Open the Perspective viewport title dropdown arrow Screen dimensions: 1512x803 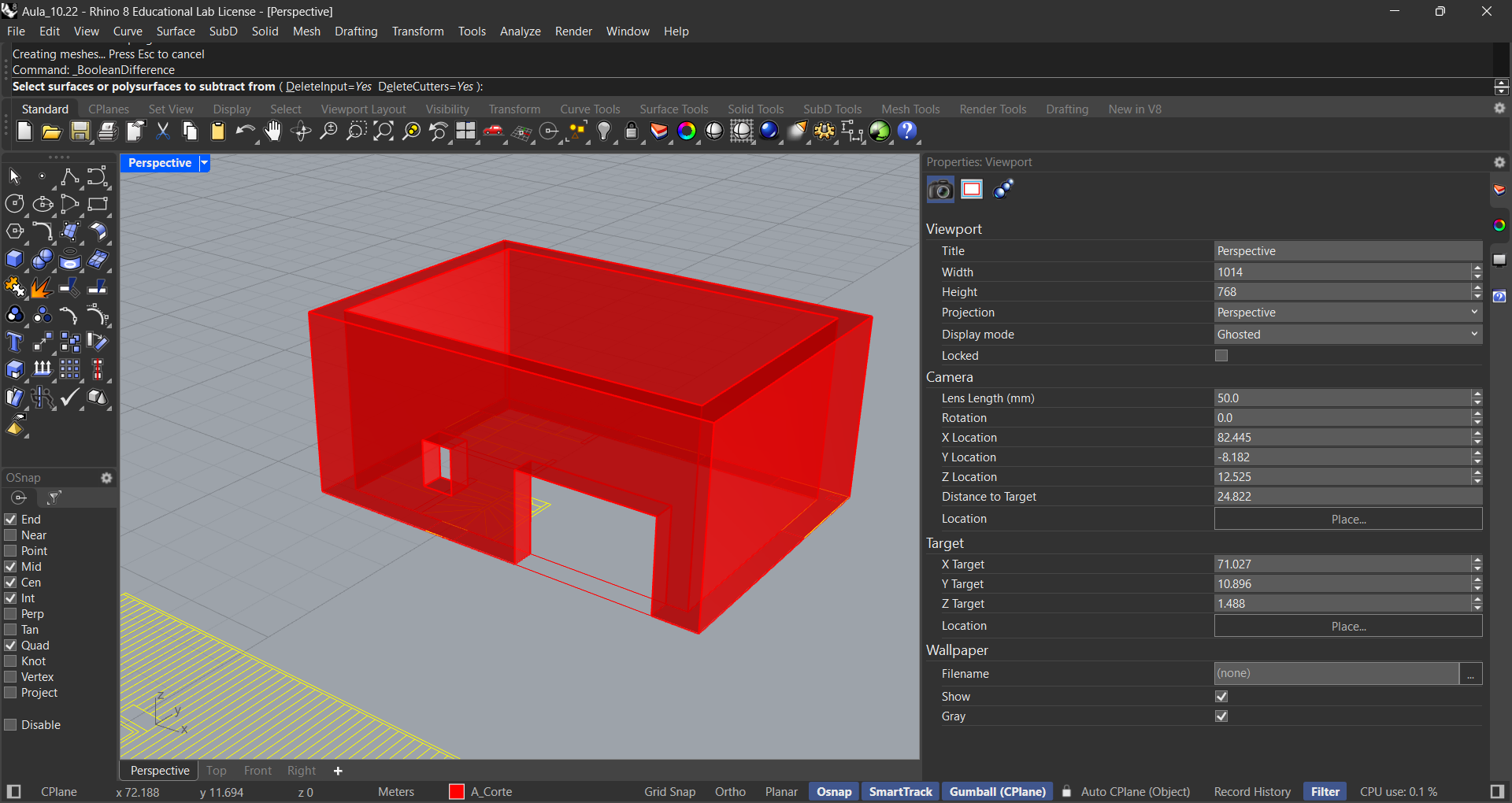[x=205, y=163]
